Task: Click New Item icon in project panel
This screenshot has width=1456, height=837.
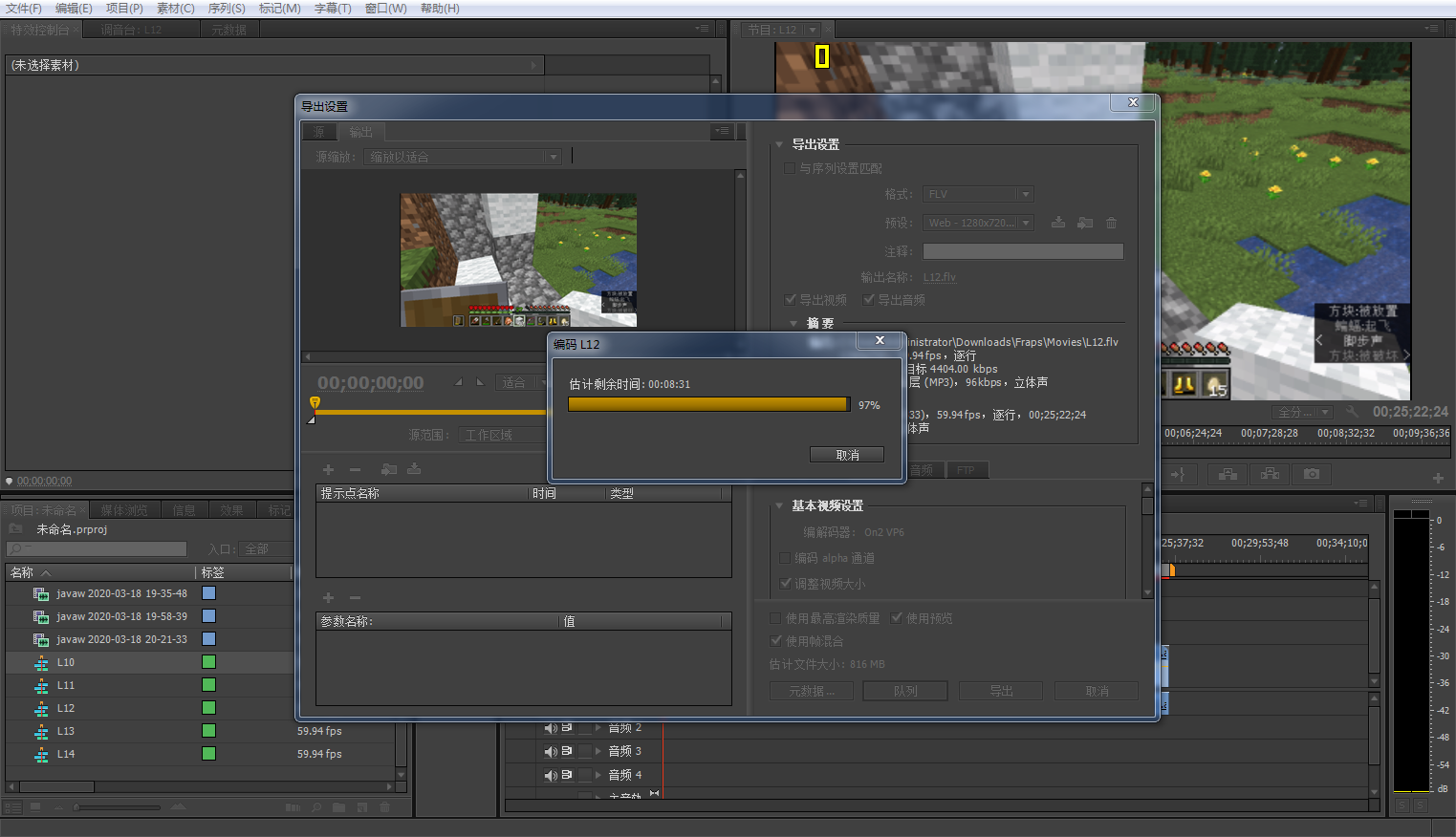Action: click(x=362, y=807)
